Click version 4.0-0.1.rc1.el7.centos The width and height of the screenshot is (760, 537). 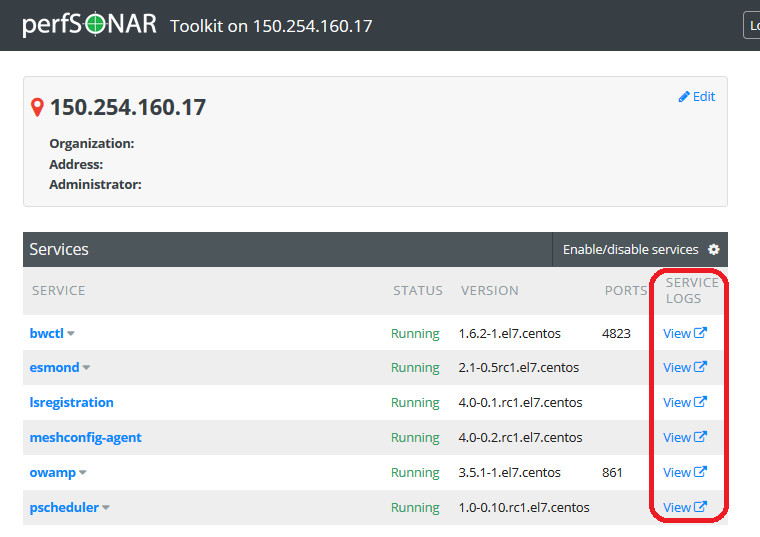click(520, 402)
